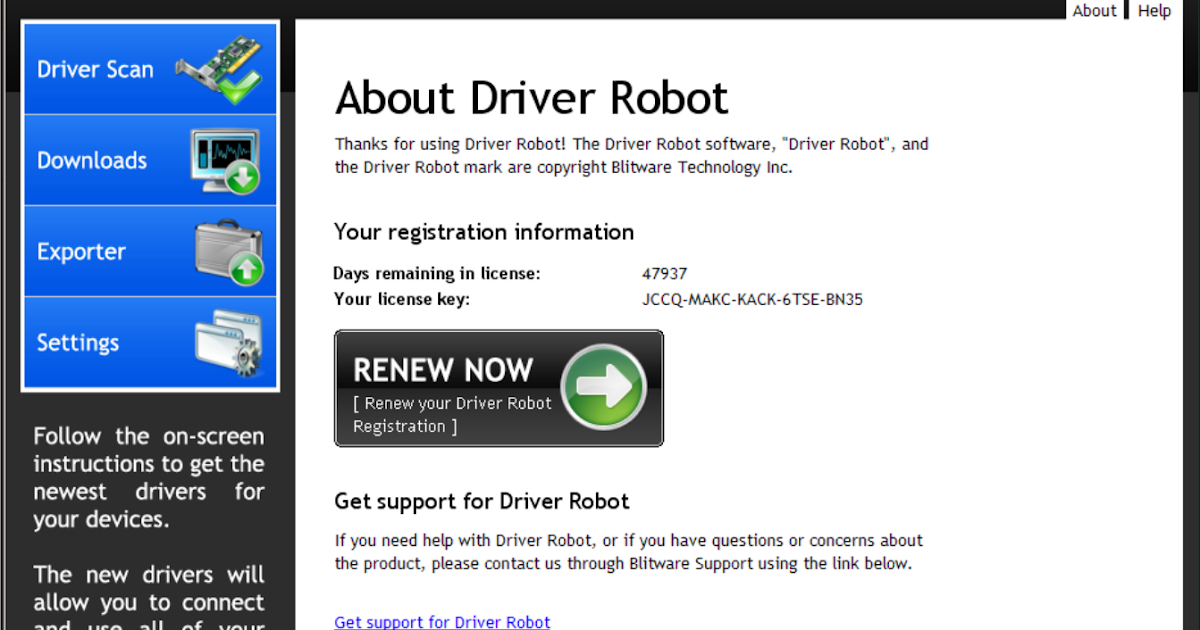Image resolution: width=1200 pixels, height=630 pixels.
Task: Click the Days remaining in license label
Action: [x=437, y=273]
